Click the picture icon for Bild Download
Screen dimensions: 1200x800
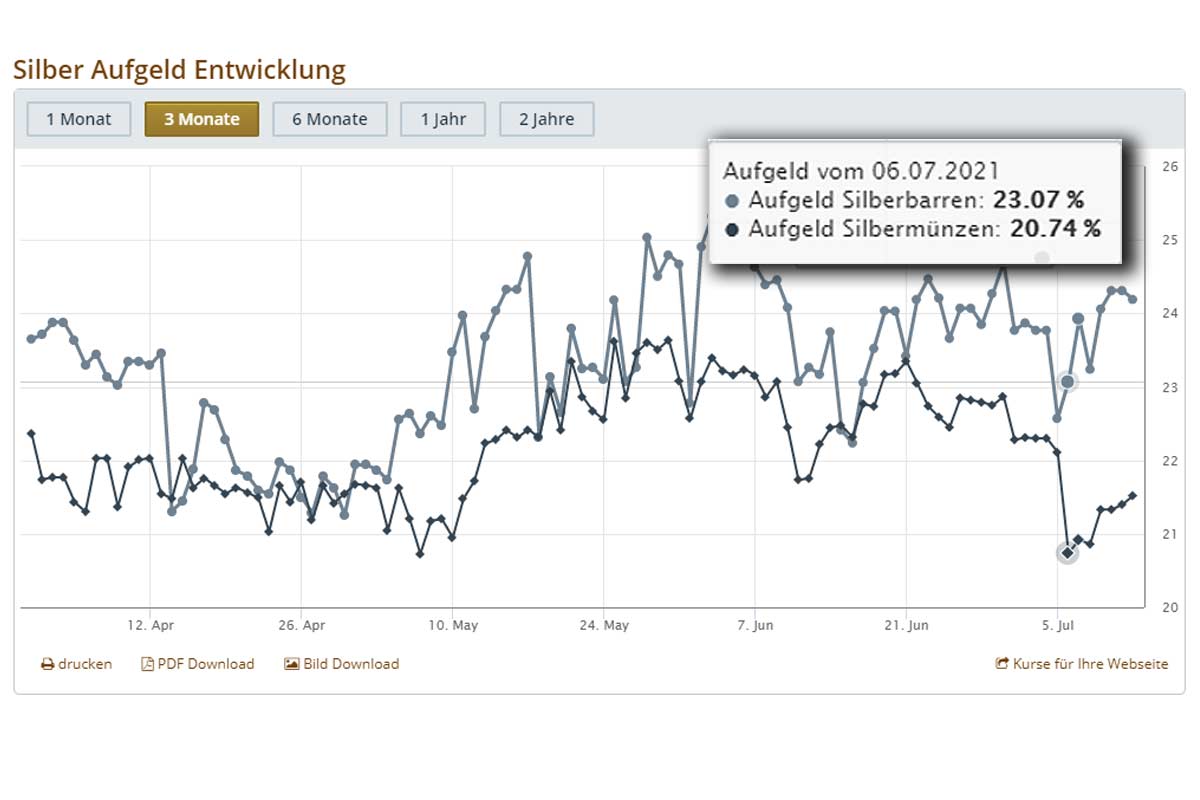pos(292,664)
